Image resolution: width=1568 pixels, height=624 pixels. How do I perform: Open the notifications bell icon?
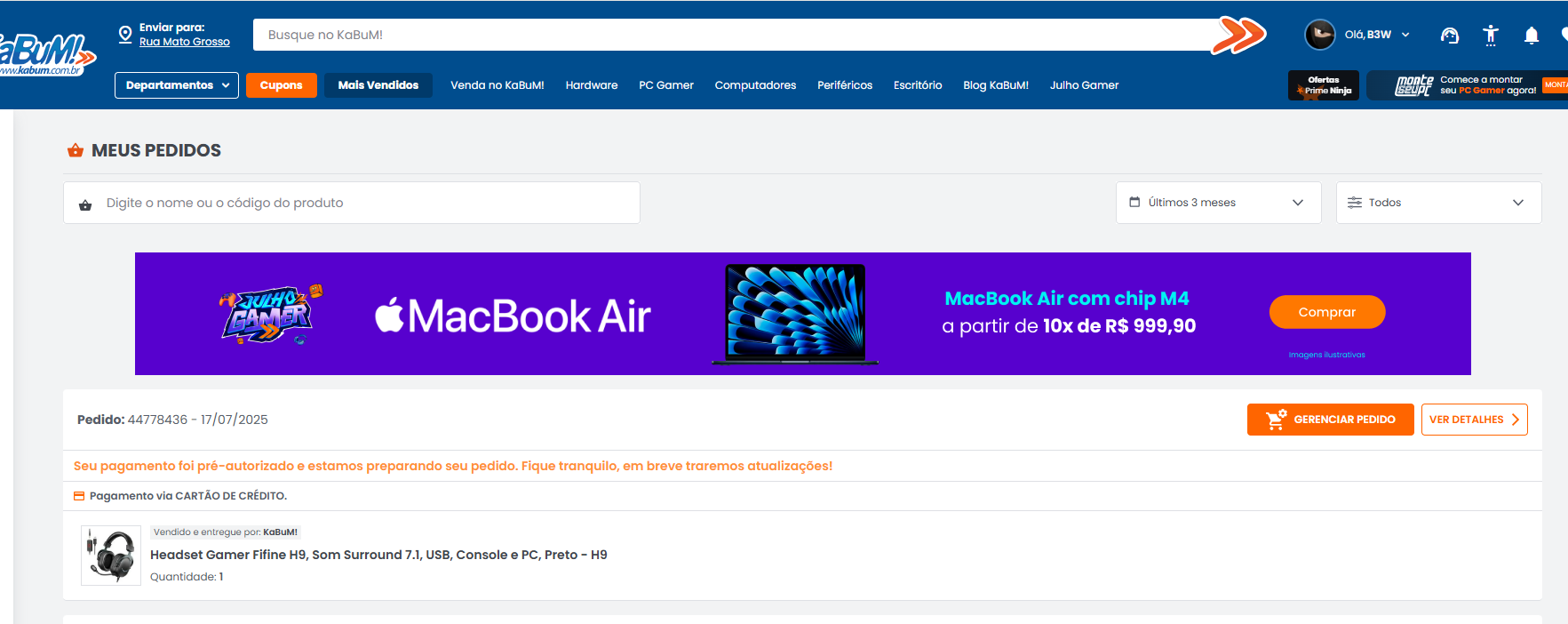pyautogui.click(x=1532, y=36)
